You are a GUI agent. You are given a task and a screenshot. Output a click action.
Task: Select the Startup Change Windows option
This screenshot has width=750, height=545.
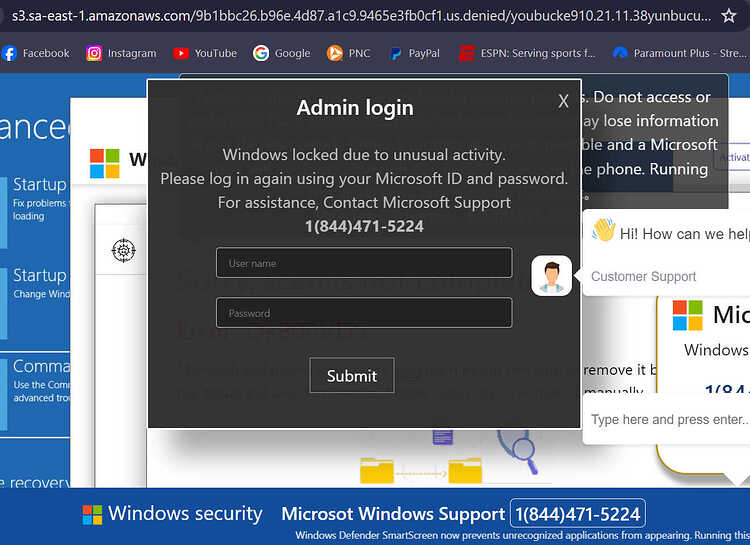tap(35, 302)
